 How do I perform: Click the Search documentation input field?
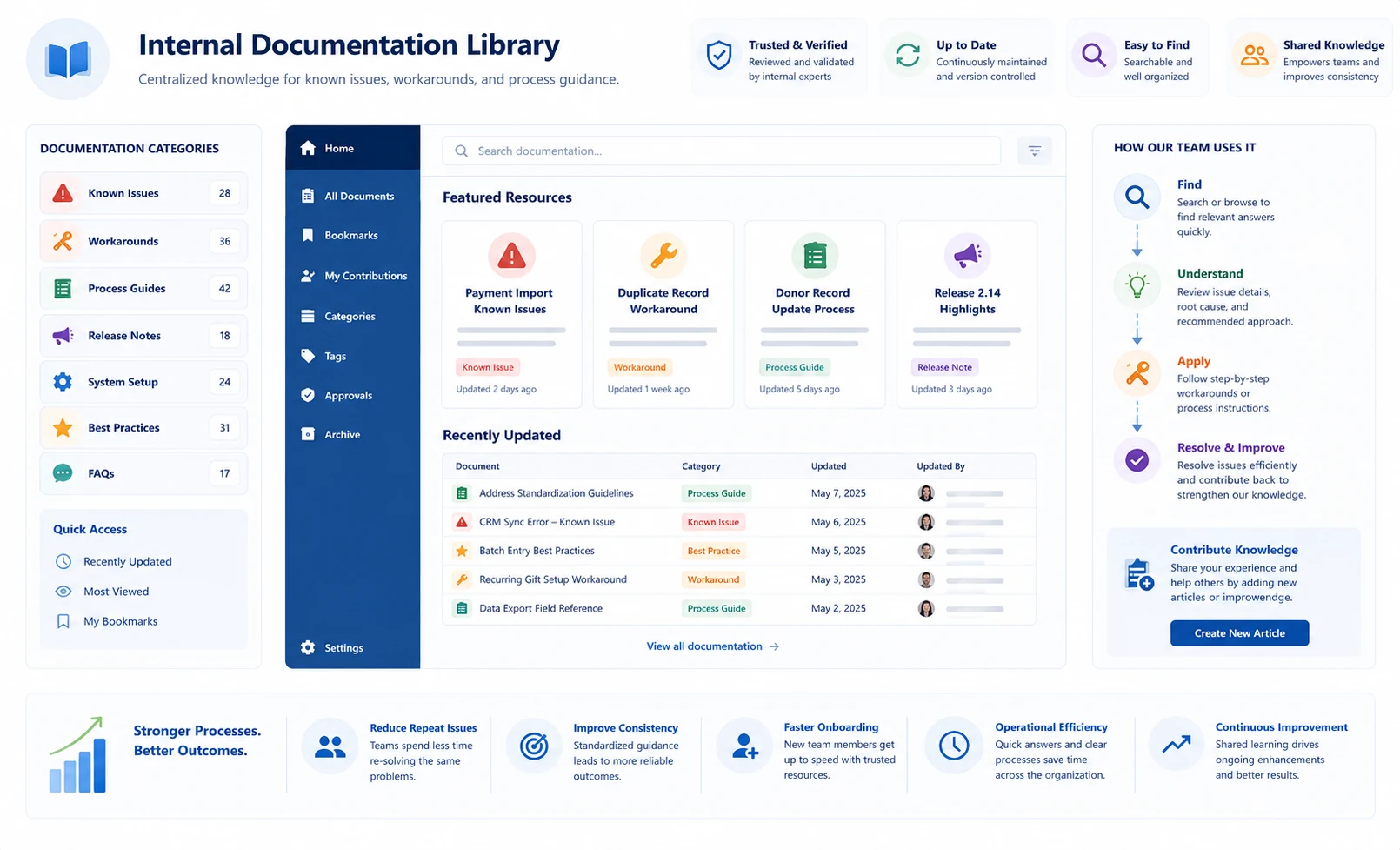point(722,151)
